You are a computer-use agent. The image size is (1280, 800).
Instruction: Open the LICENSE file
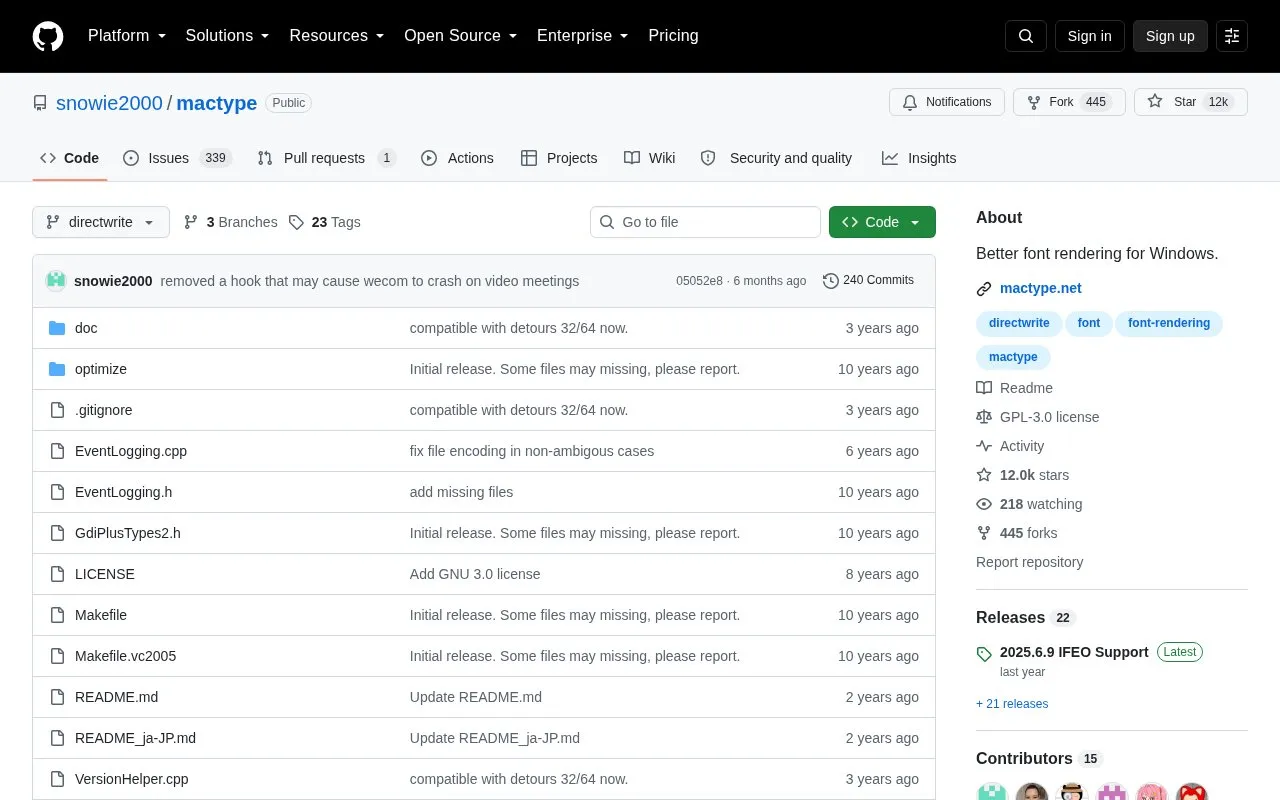[x=105, y=574]
